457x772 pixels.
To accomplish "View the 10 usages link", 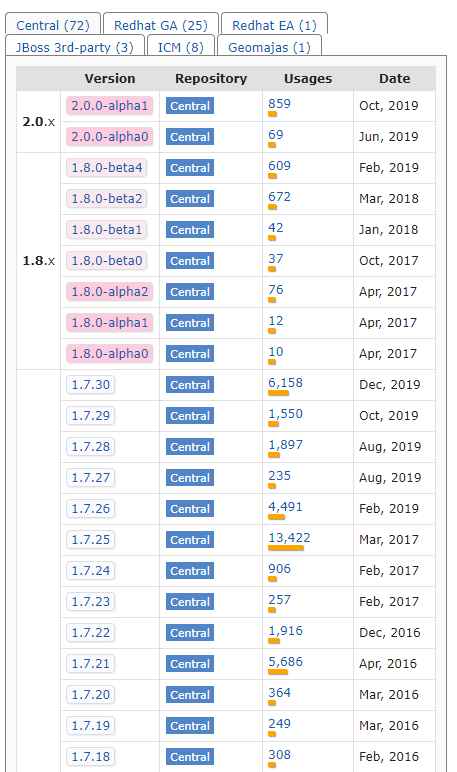I will tap(276, 352).
